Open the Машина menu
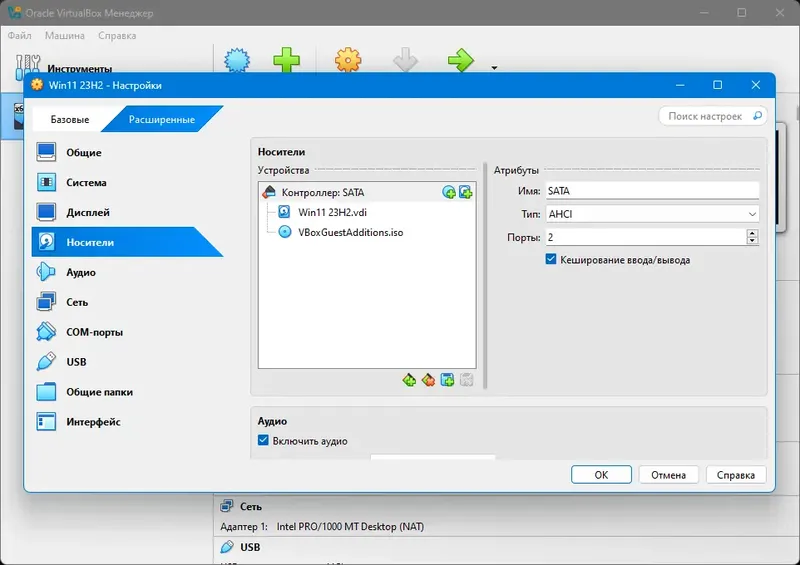 [x=65, y=36]
